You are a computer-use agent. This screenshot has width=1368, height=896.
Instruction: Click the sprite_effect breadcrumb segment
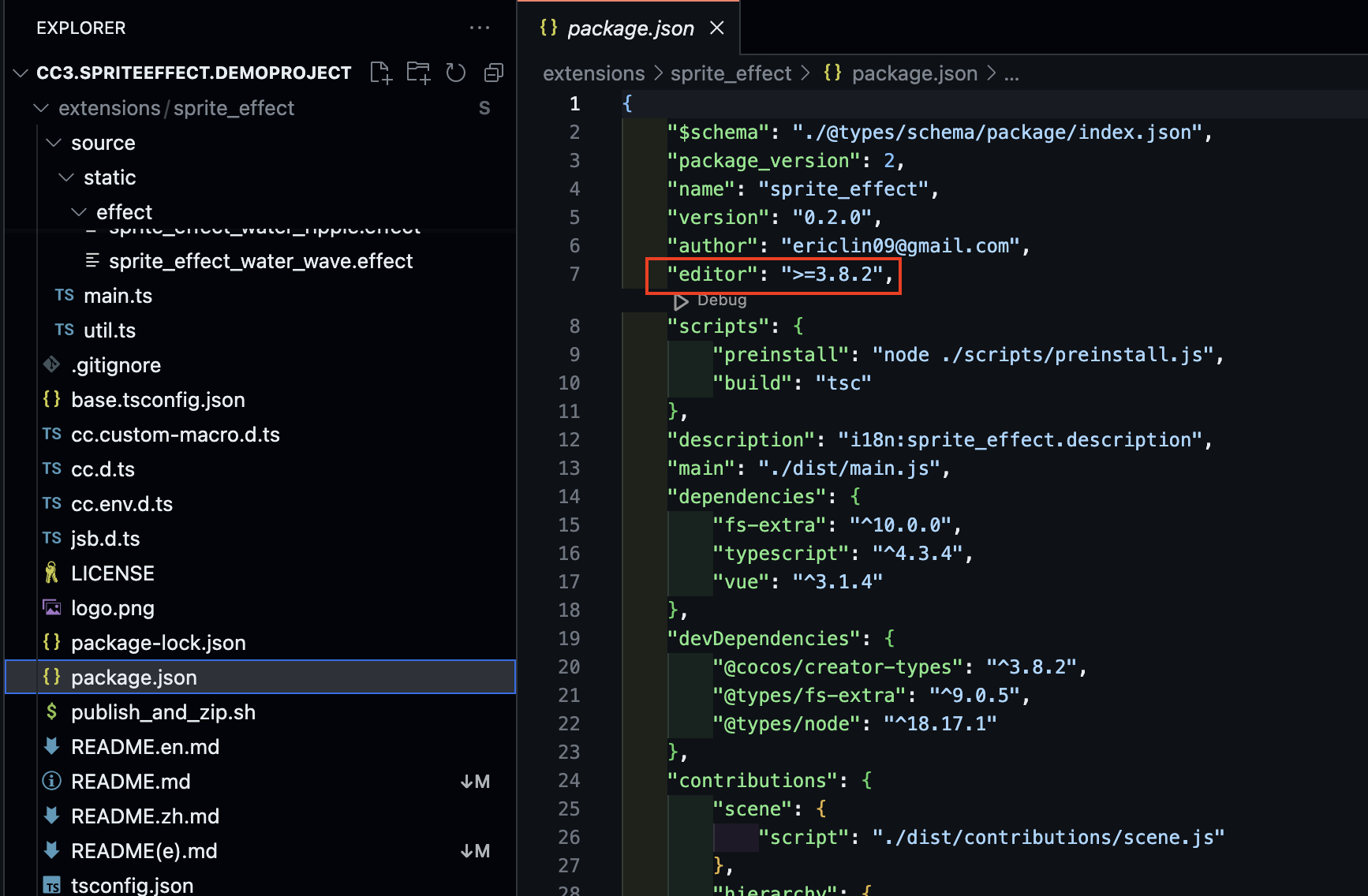pyautogui.click(x=731, y=73)
